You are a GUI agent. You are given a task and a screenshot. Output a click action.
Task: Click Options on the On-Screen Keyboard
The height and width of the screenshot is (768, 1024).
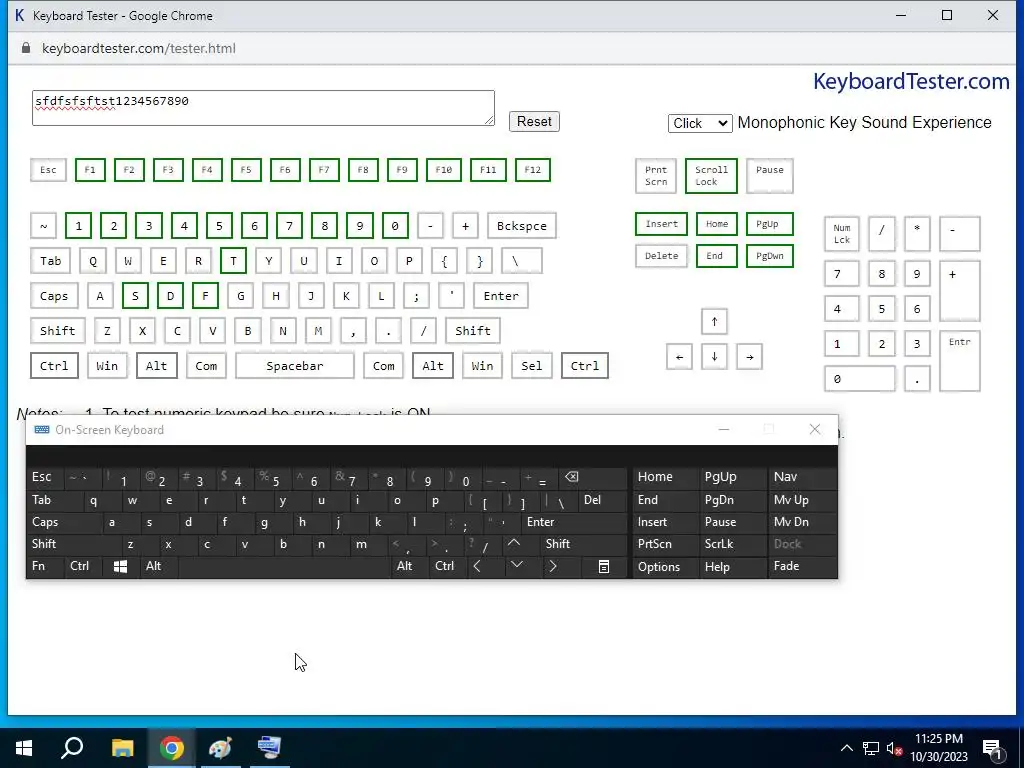pyautogui.click(x=665, y=567)
